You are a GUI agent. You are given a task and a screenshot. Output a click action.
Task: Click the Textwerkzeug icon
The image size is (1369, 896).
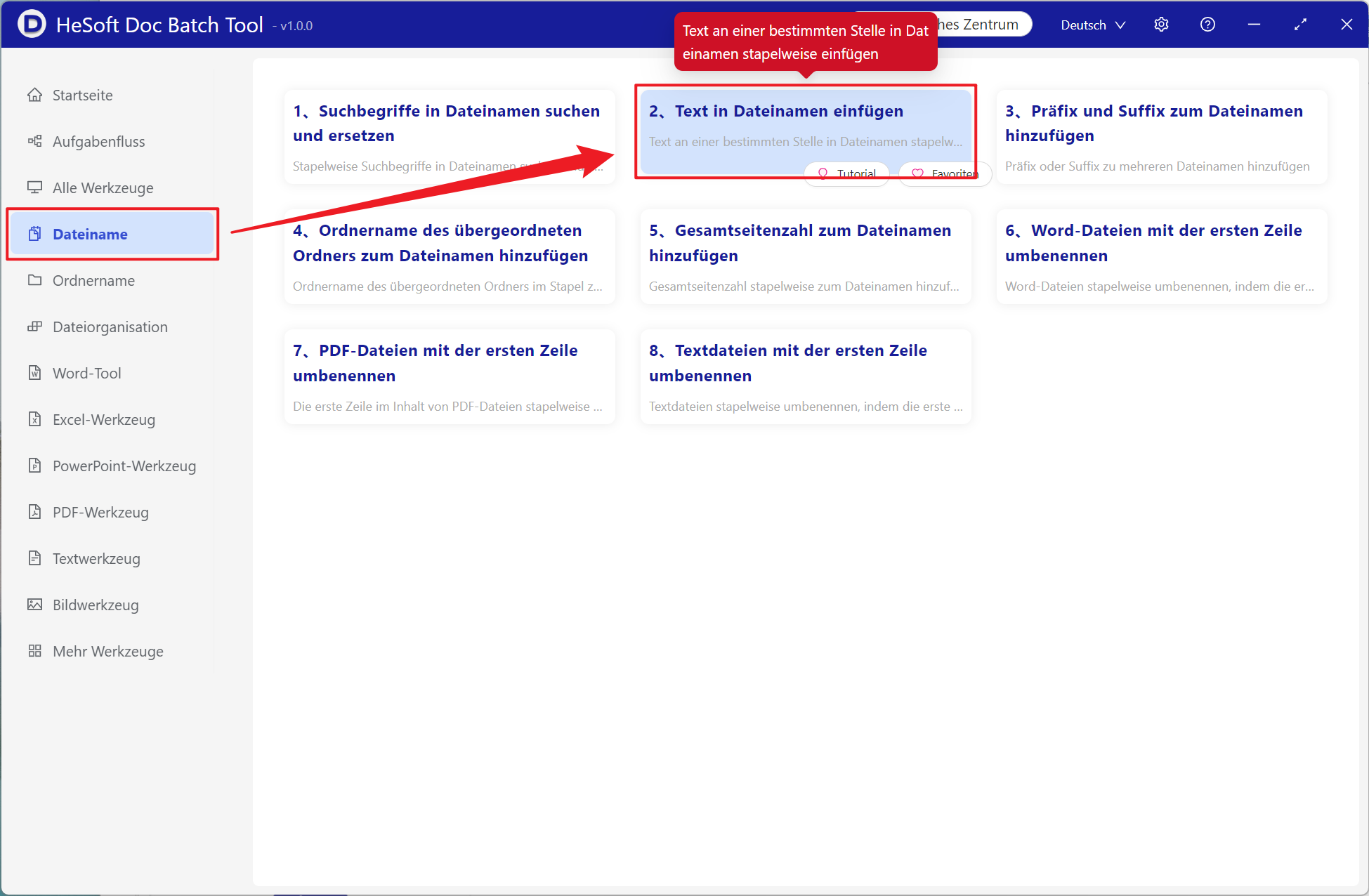point(34,558)
